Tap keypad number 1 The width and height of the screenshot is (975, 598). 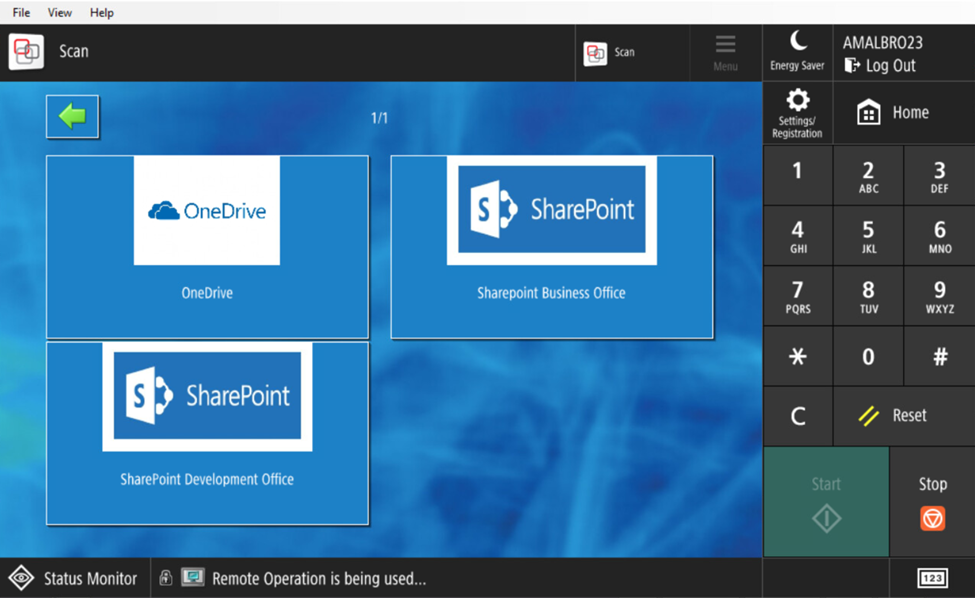coord(798,176)
